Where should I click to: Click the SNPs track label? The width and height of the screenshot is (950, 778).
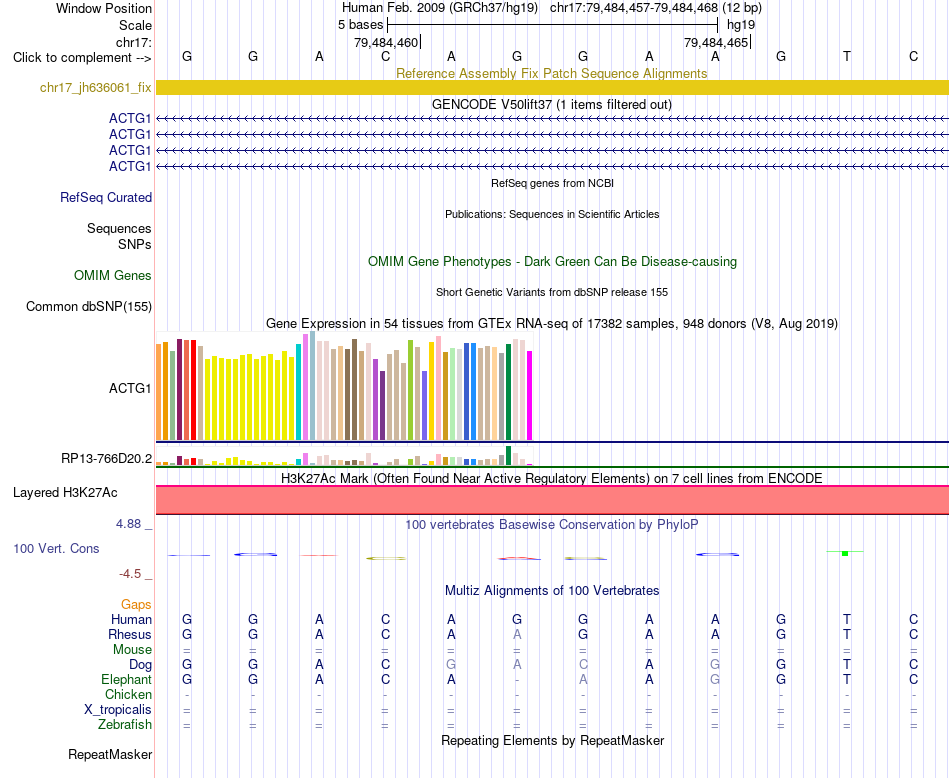point(135,244)
